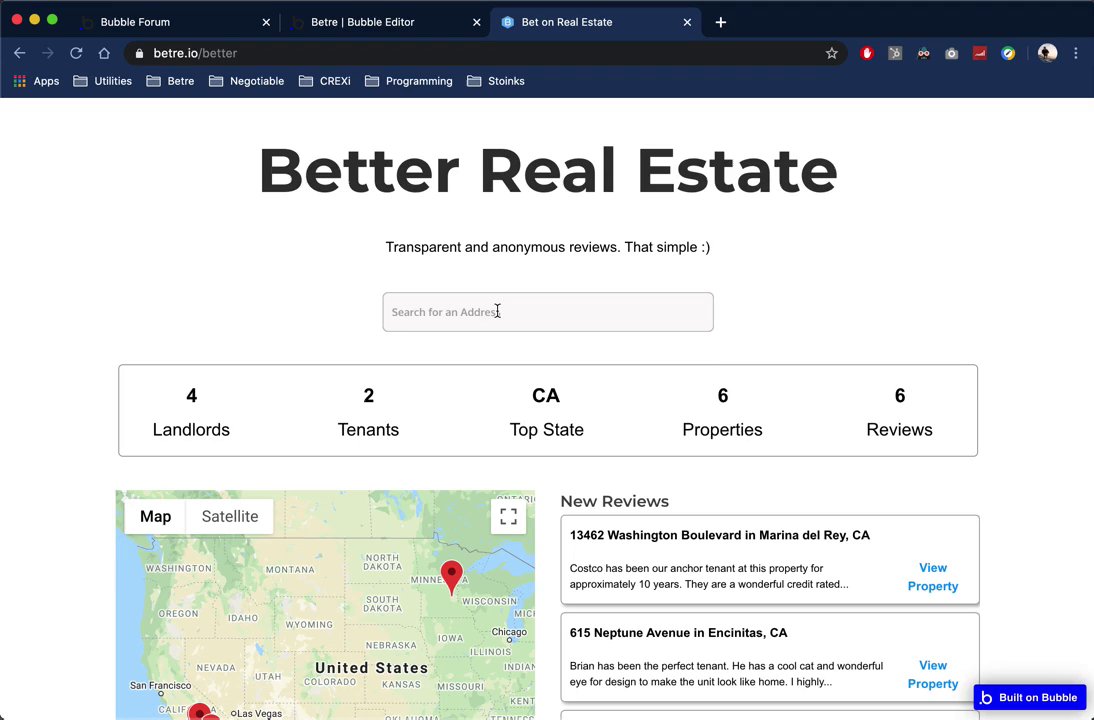View Property for 615 Neptune Avenue
Screen dimensions: 1094x720
932,675
